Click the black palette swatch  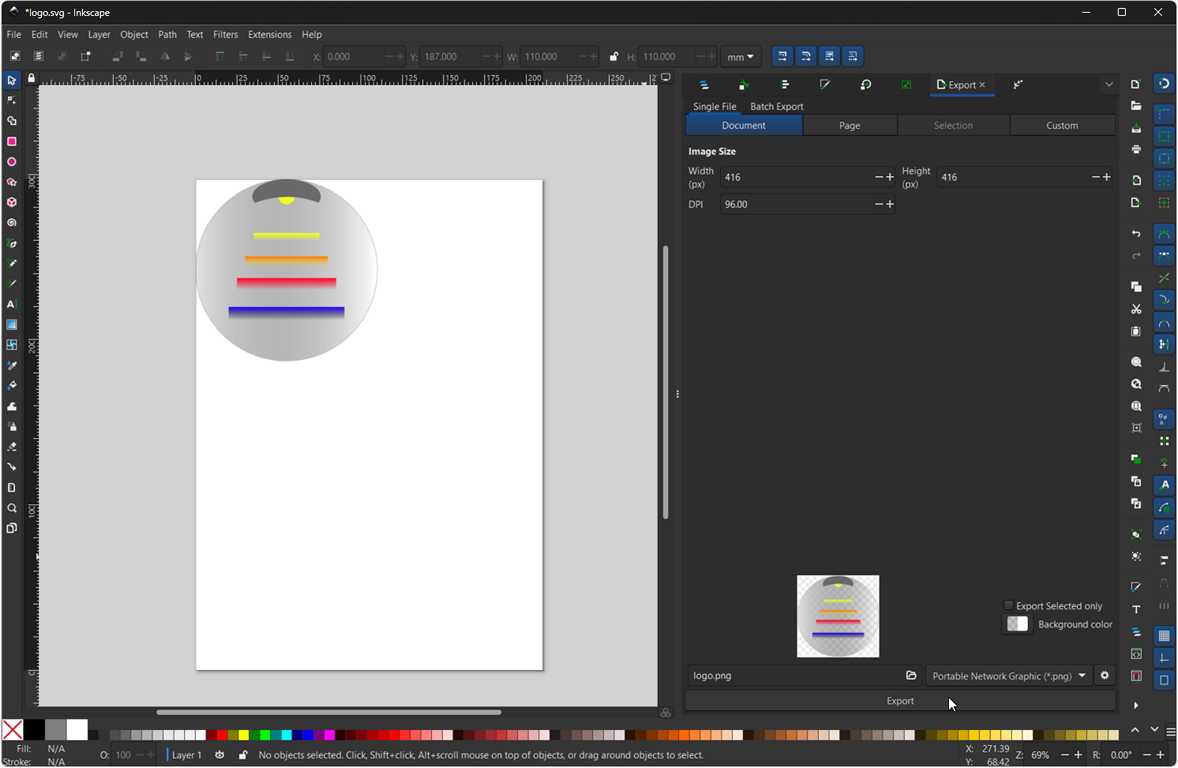(33, 730)
